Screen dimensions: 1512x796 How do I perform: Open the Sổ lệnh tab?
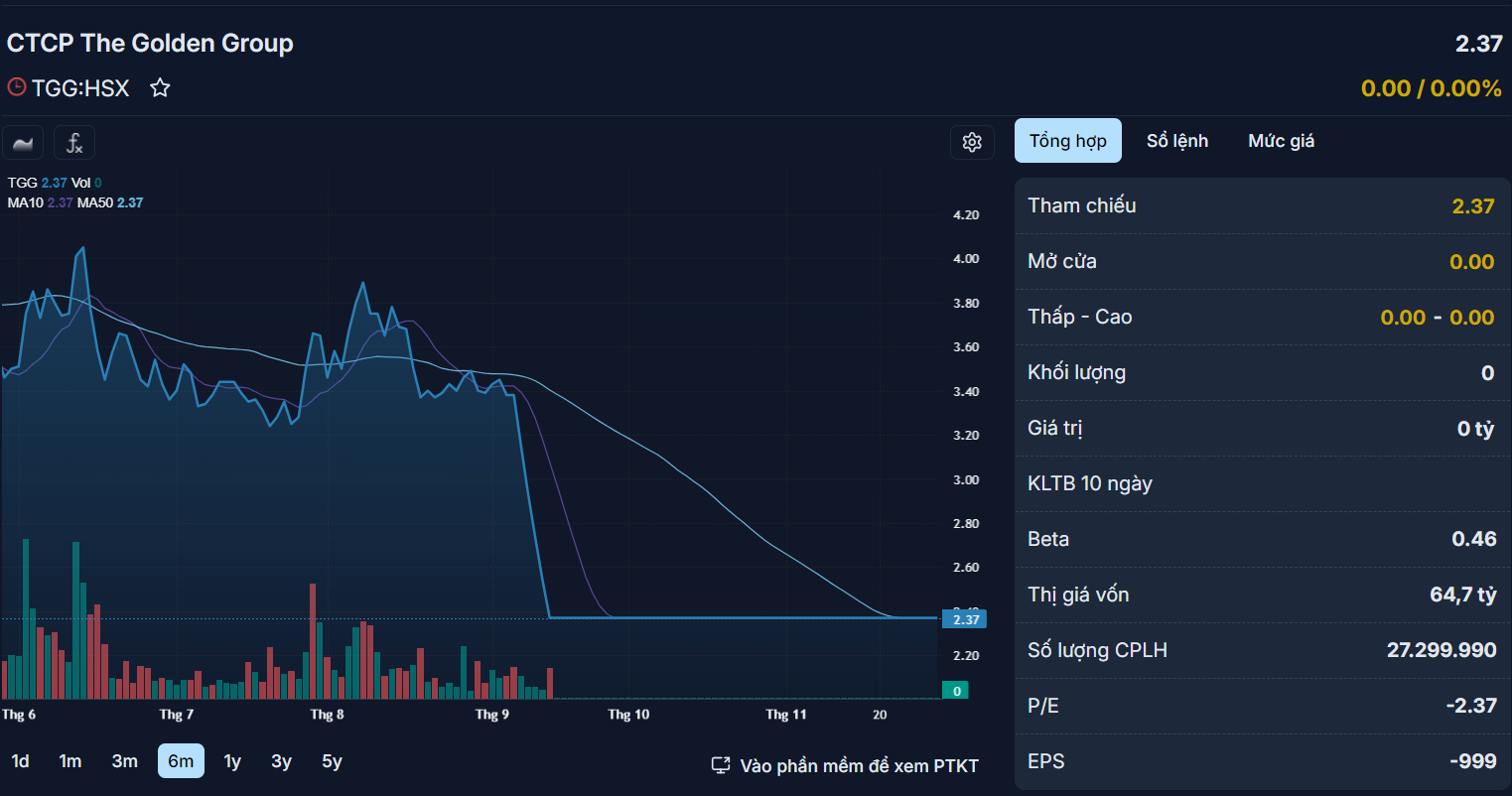[x=1177, y=141]
